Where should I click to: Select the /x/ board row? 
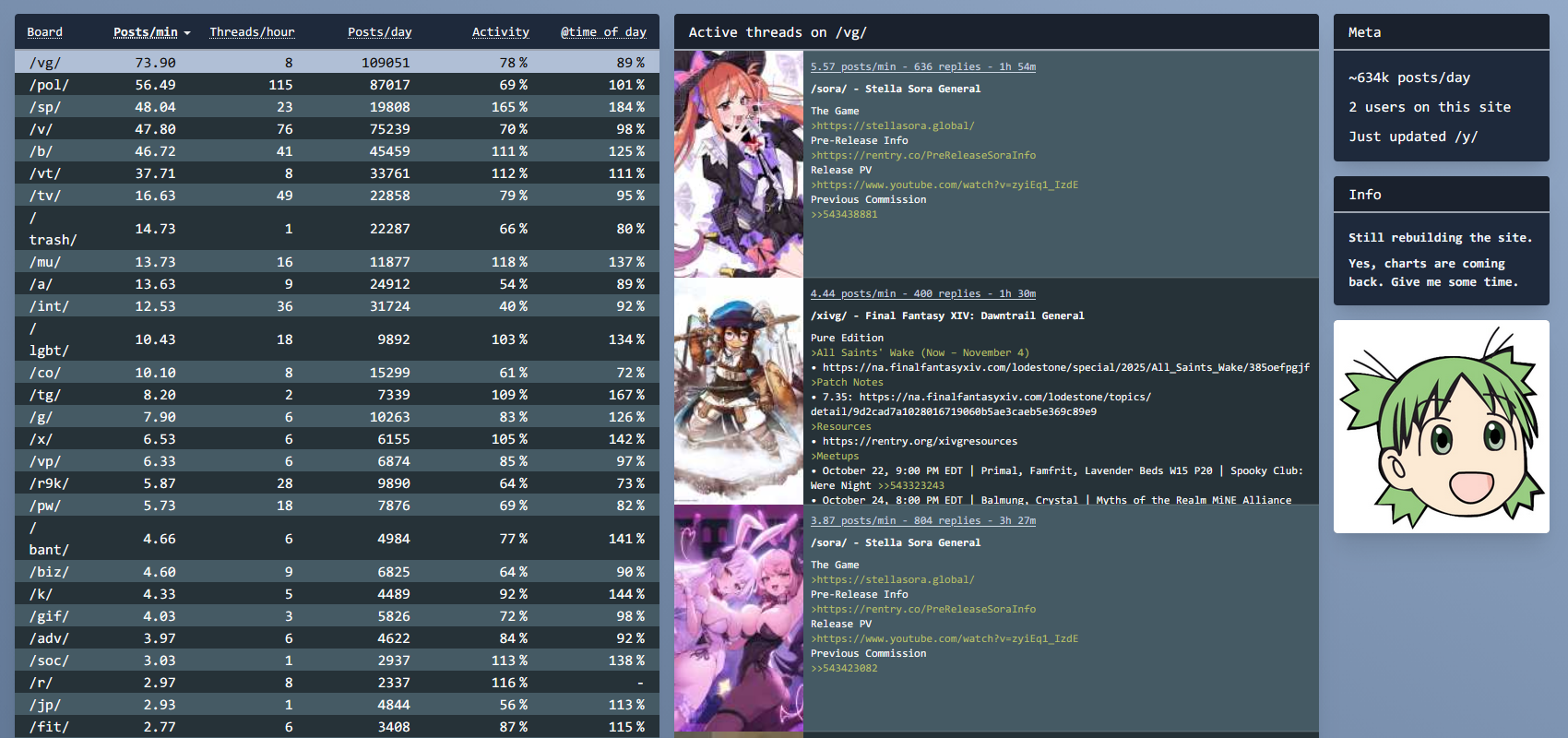coord(337,439)
